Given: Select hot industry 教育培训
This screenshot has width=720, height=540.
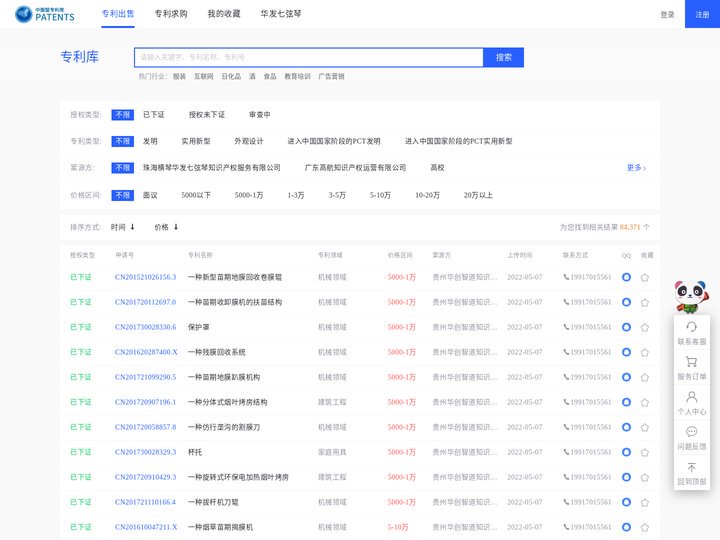Looking at the screenshot, I should click(x=297, y=76).
